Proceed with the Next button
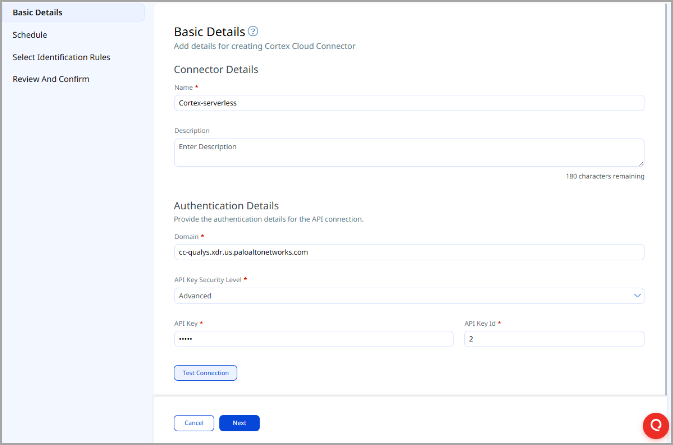This screenshot has height=445, width=673. tap(239, 423)
